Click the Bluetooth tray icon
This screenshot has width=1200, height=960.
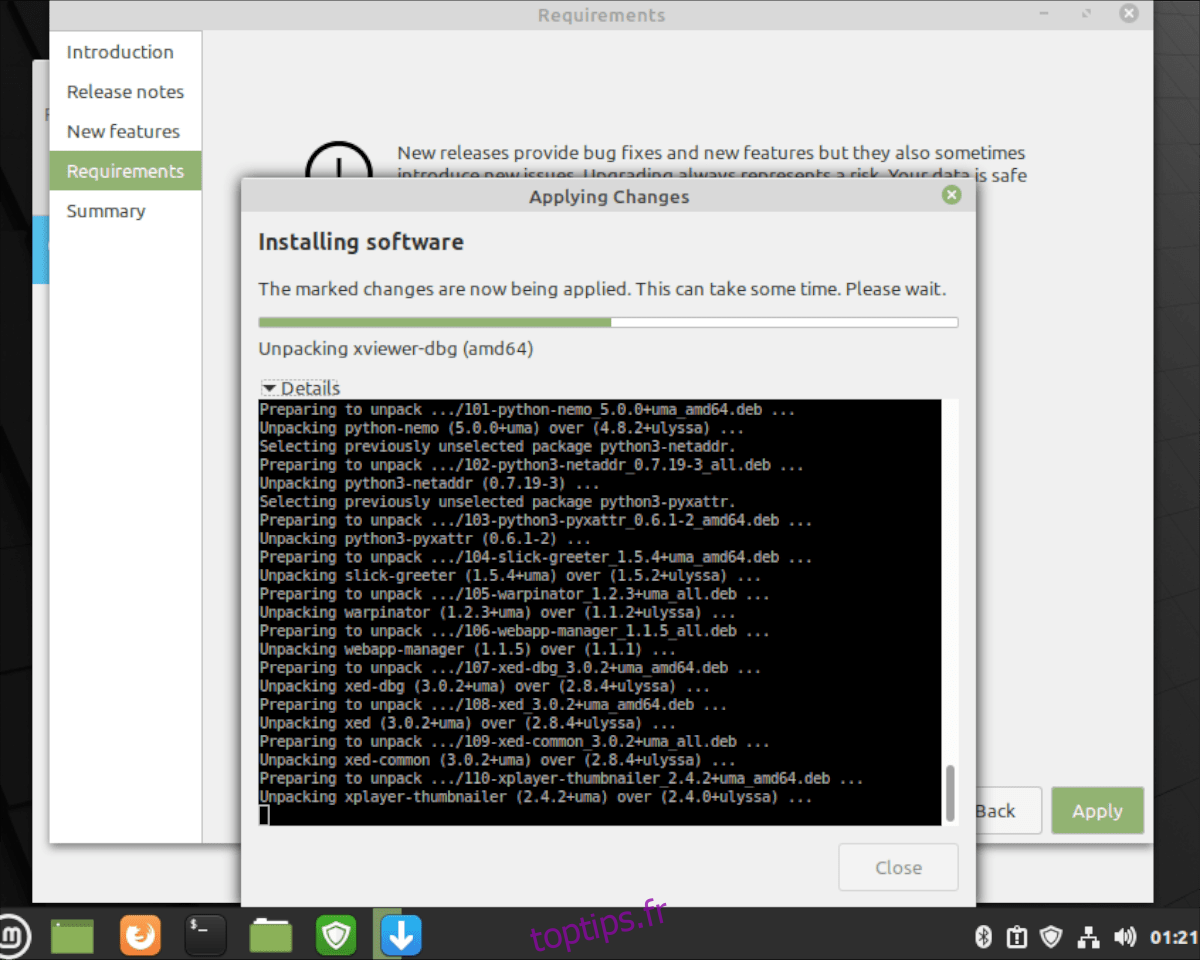(982, 937)
